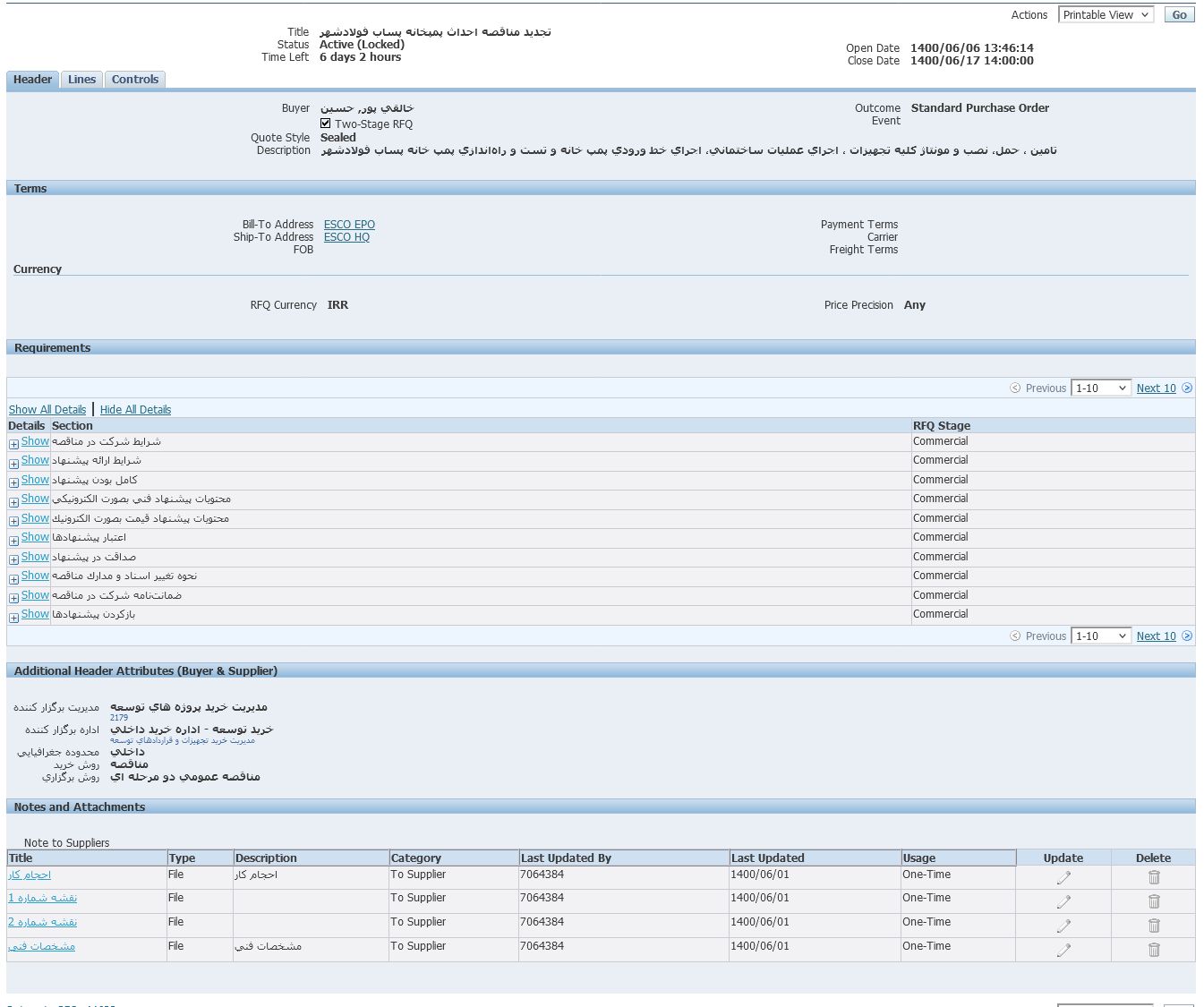Click the Time Left value 6 days 2 hours
This screenshot has height=1007, width=1204.
pyautogui.click(x=360, y=57)
